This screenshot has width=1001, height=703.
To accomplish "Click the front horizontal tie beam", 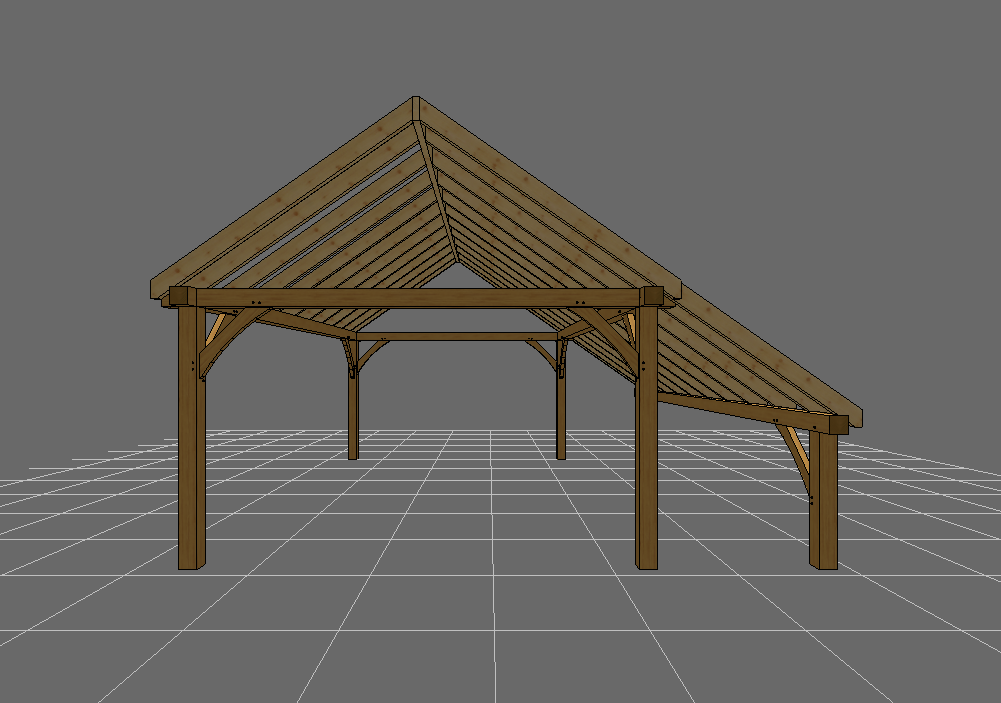I will 420,298.
